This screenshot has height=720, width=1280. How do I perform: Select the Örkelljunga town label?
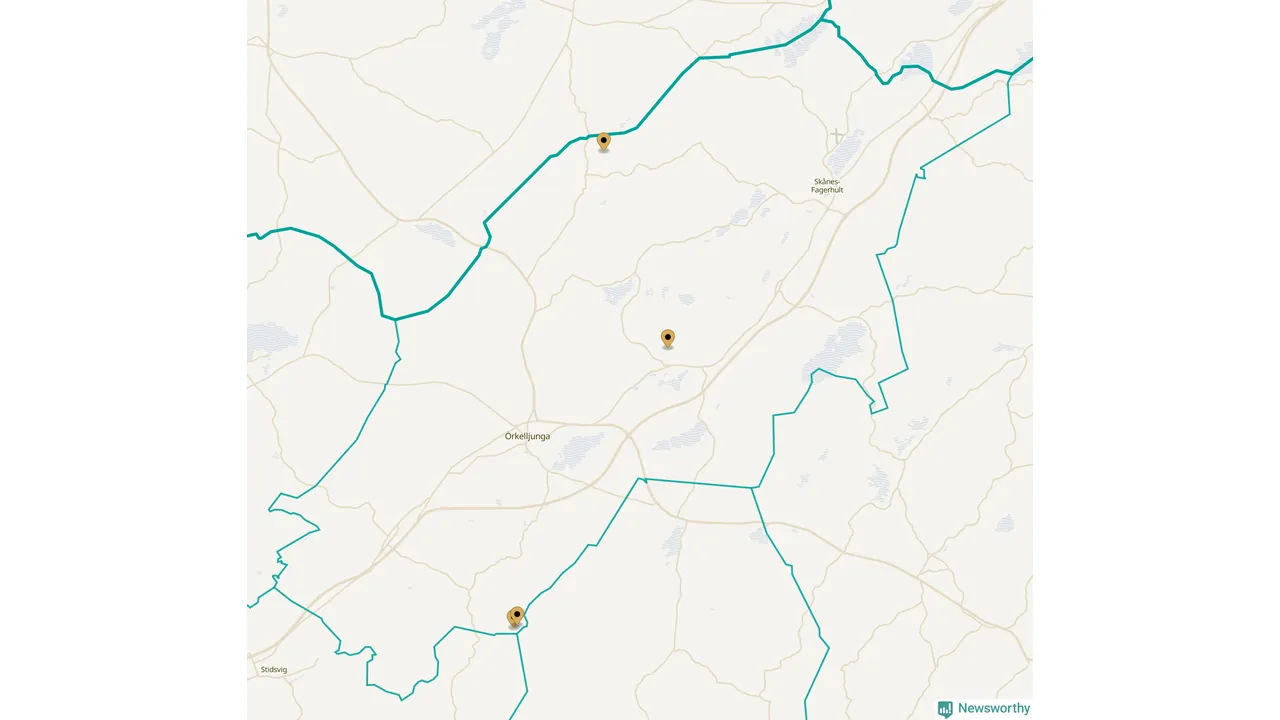pos(527,437)
